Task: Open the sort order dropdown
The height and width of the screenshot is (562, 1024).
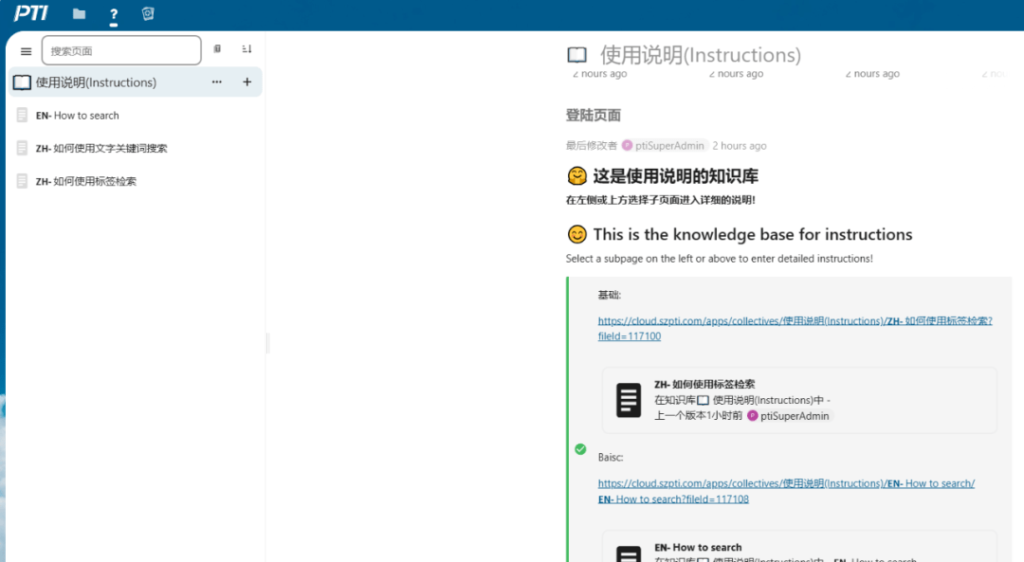Action: [x=247, y=49]
